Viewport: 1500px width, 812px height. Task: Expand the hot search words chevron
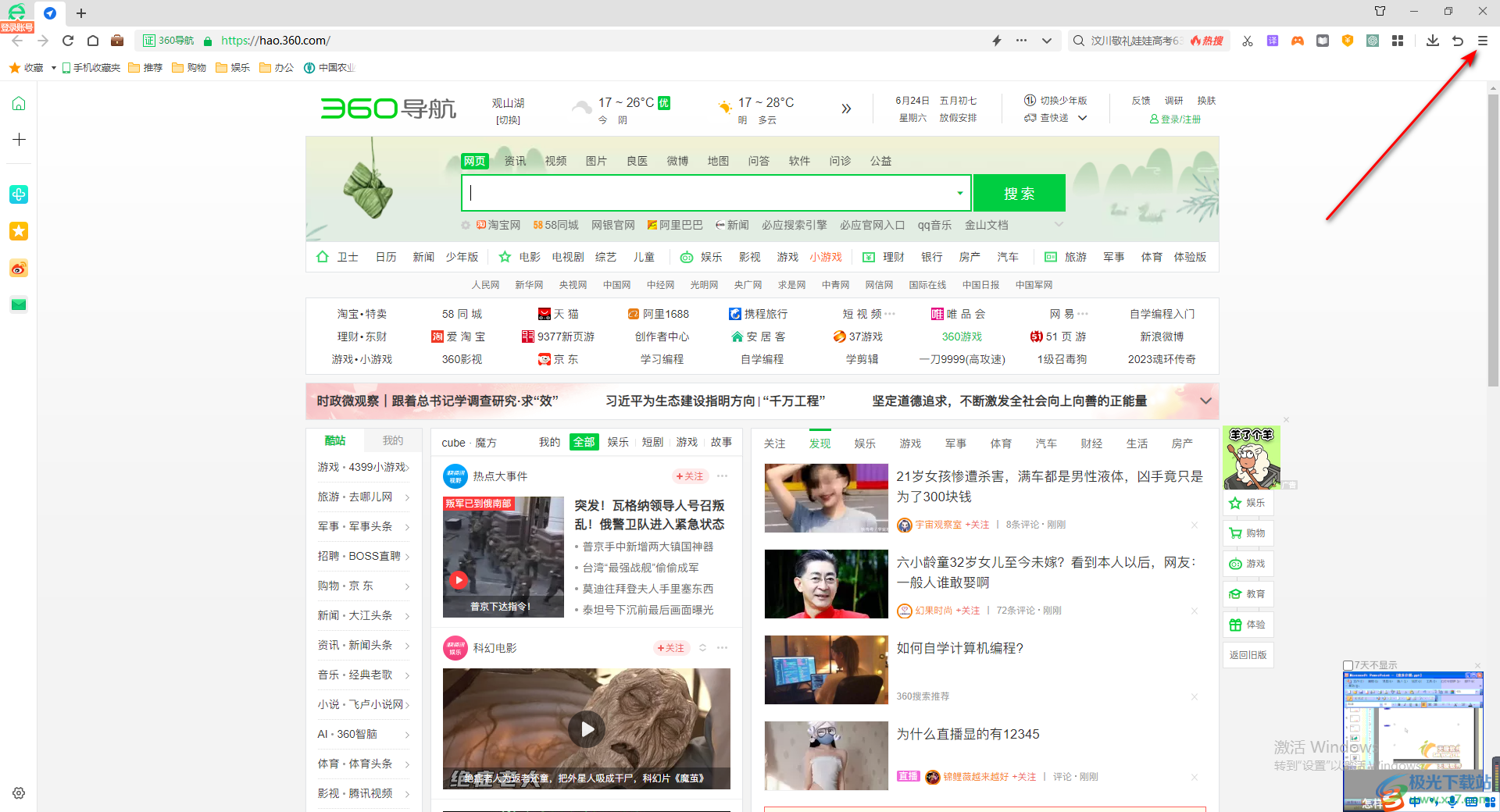pos(1059,225)
